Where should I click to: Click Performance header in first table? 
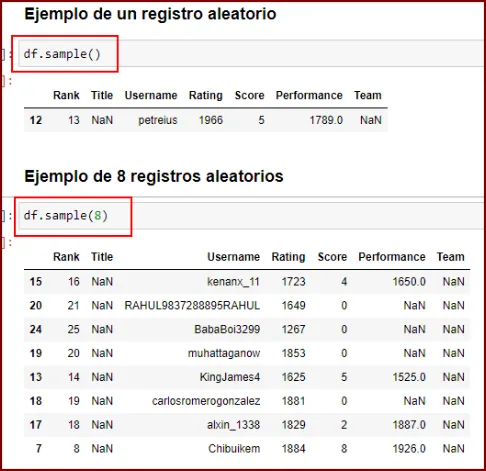pyautogui.click(x=309, y=95)
